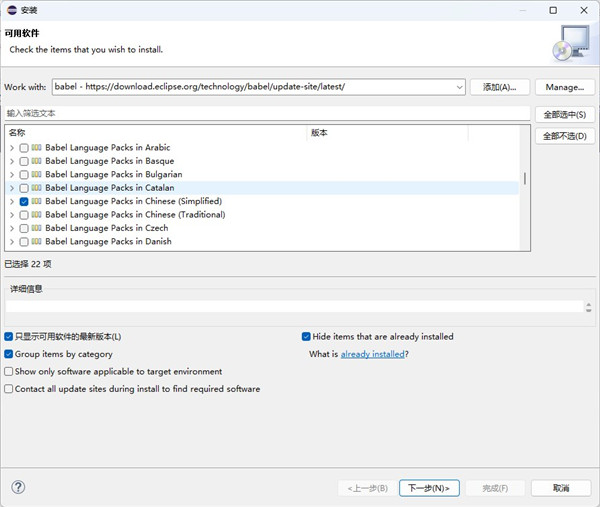Click the category icon beside Czech language packs
Screen dimensions: 600x507
click(x=36, y=228)
